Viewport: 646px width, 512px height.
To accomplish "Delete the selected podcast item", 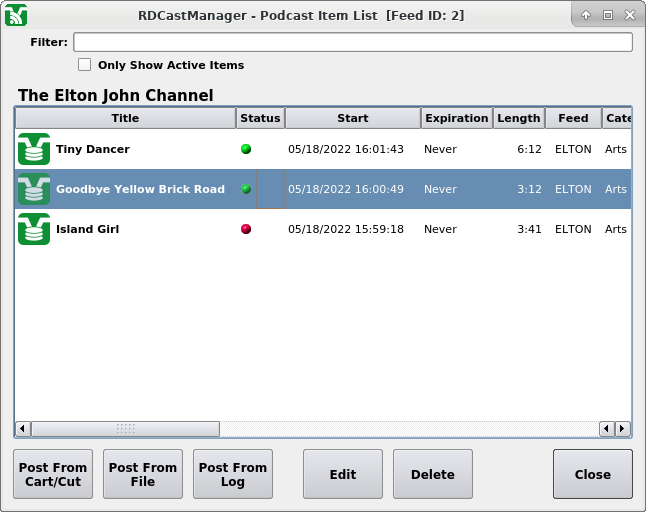I will click(x=433, y=474).
